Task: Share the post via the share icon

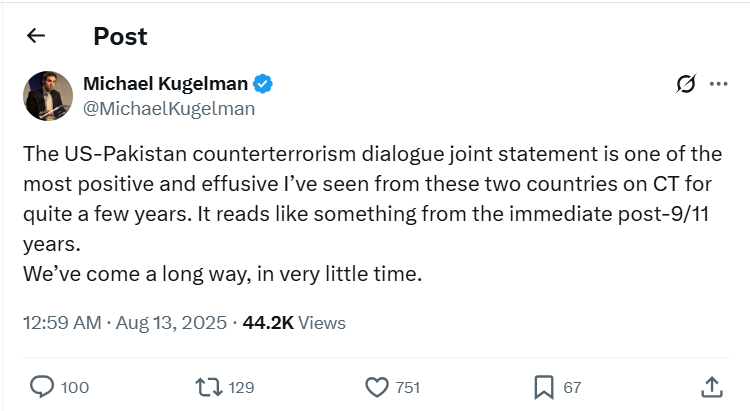Action: click(711, 387)
